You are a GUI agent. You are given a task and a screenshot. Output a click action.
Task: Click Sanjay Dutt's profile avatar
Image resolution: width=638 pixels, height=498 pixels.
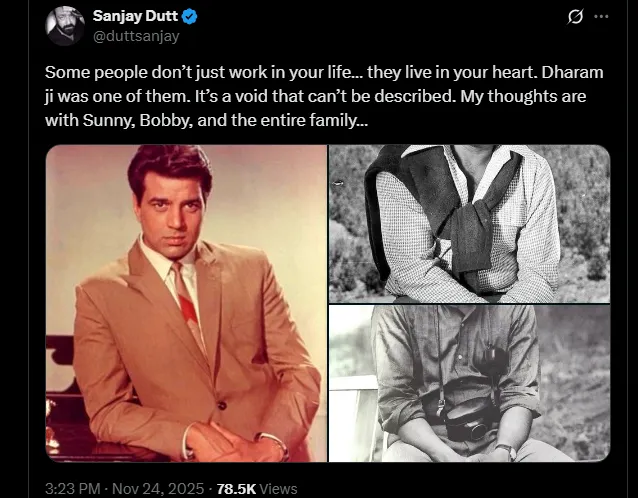click(63, 26)
